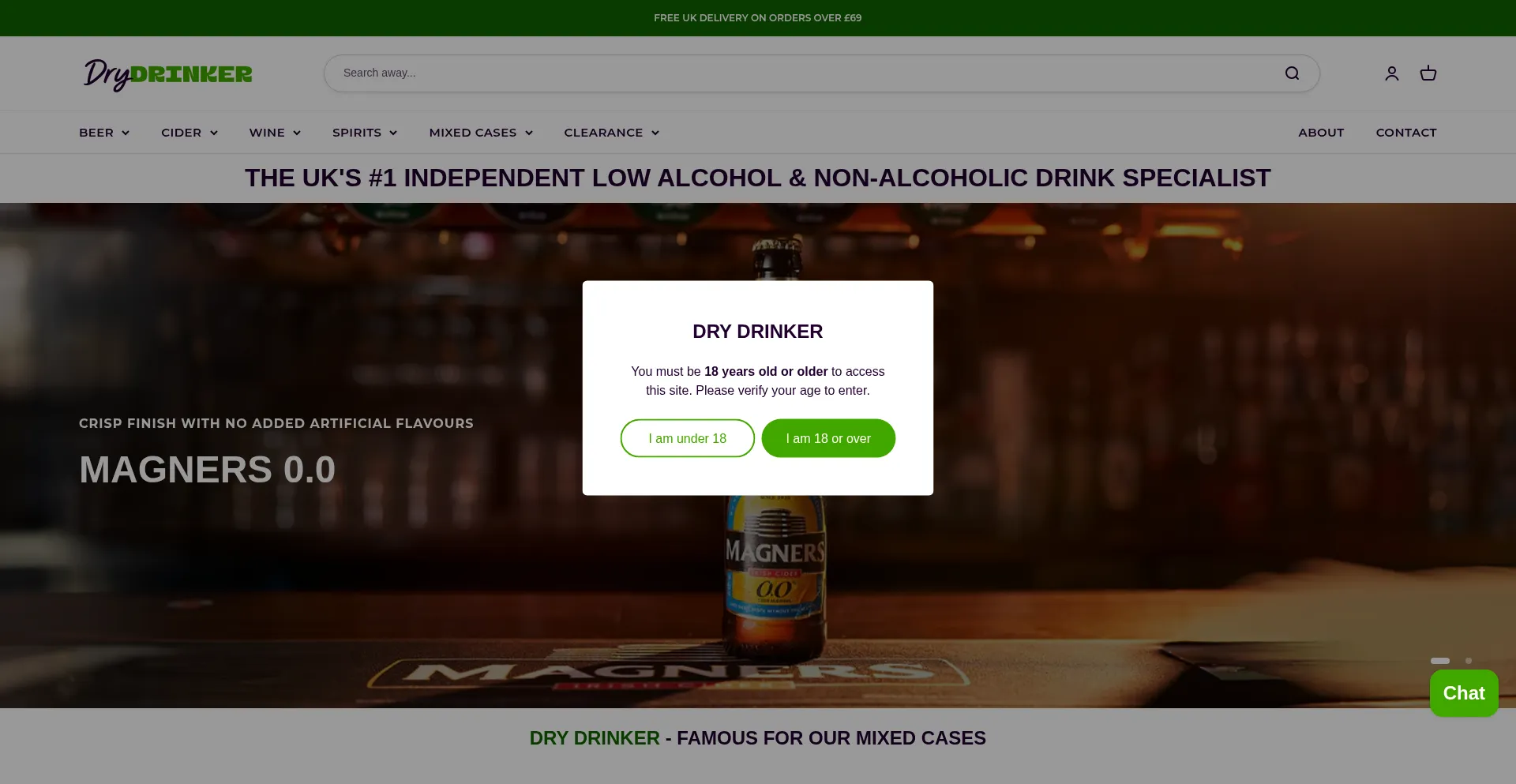Choose 'I am under 18'
Screen dimensions: 1516x784
coord(688,438)
